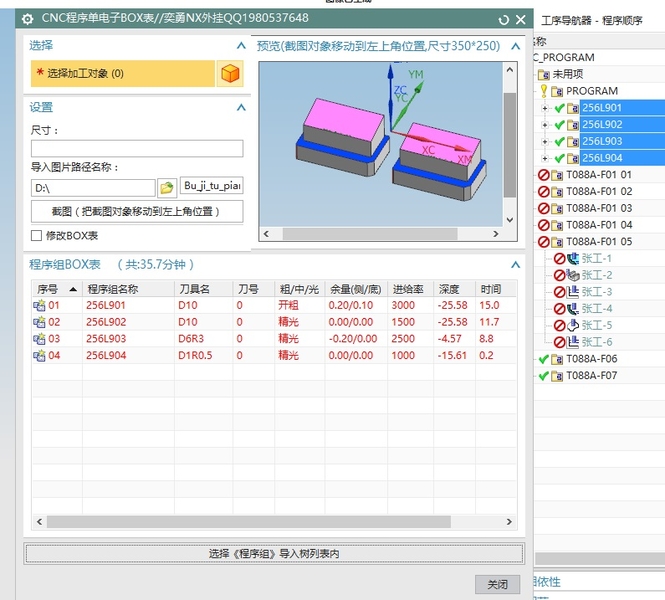Click the 刀具名 column header
Viewport: 665px width, 600px height.
[203, 289]
